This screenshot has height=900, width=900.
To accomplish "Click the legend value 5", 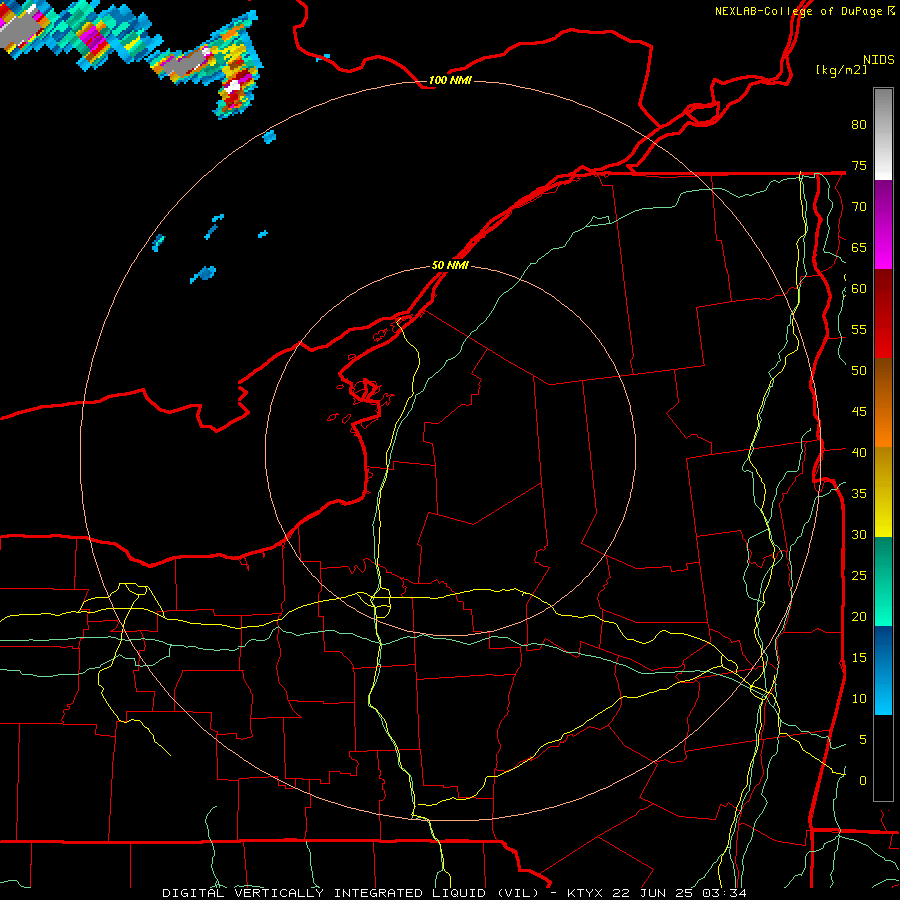I will click(863, 739).
